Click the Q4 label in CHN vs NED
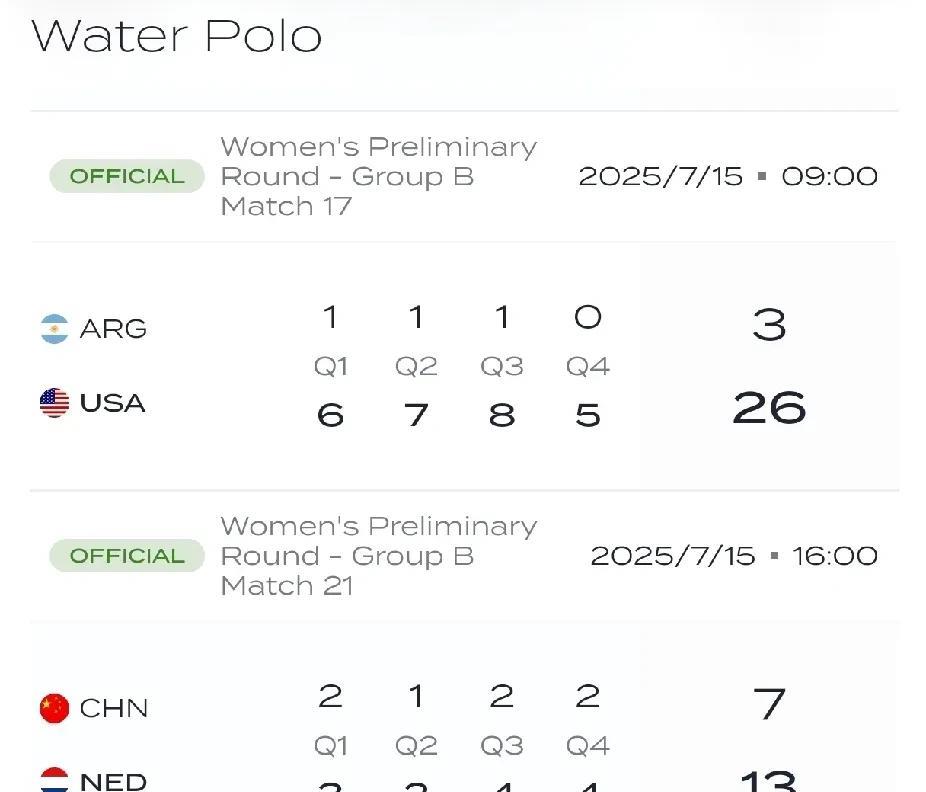 (x=588, y=746)
